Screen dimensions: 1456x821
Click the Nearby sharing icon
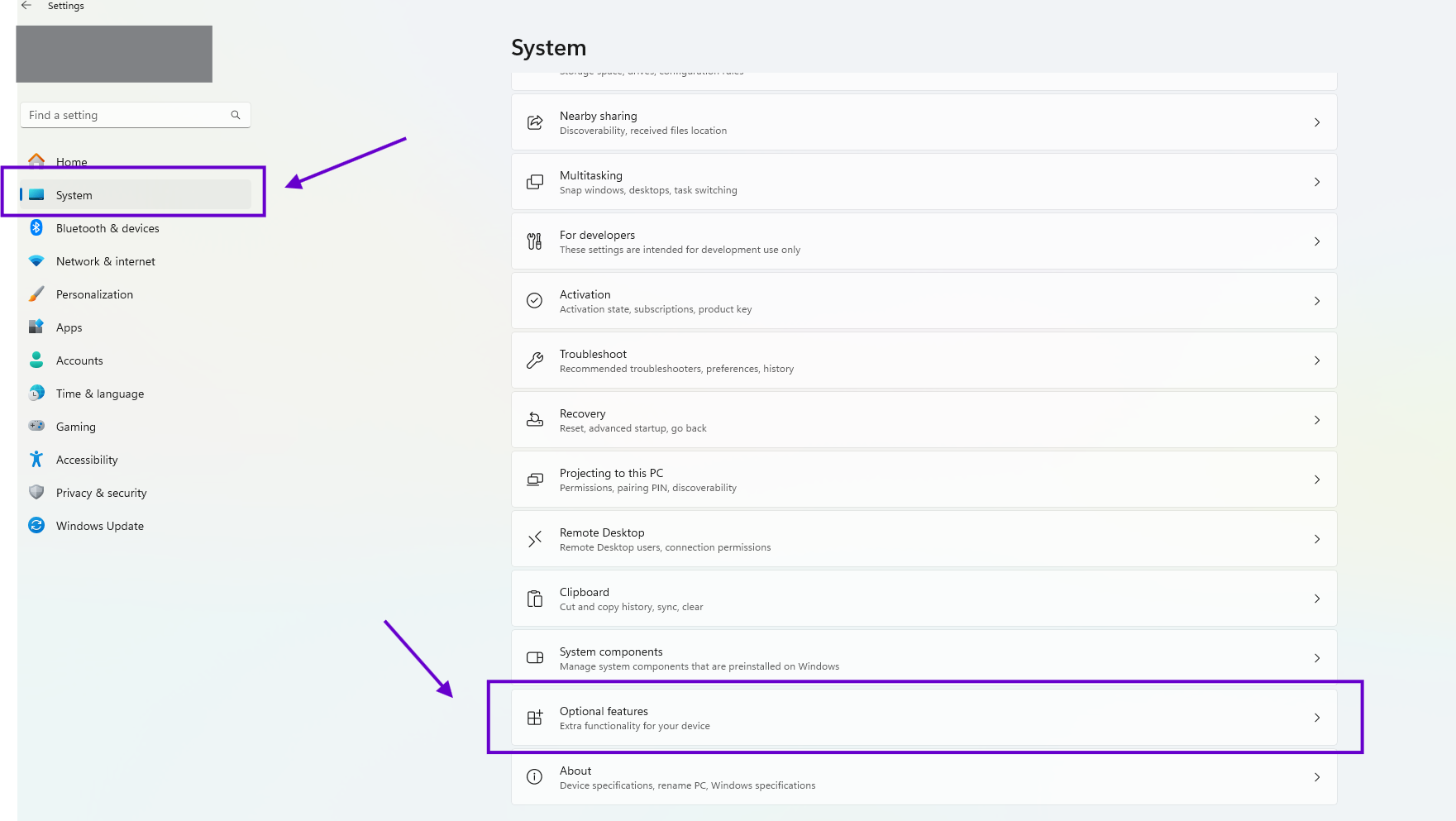pyautogui.click(x=535, y=122)
